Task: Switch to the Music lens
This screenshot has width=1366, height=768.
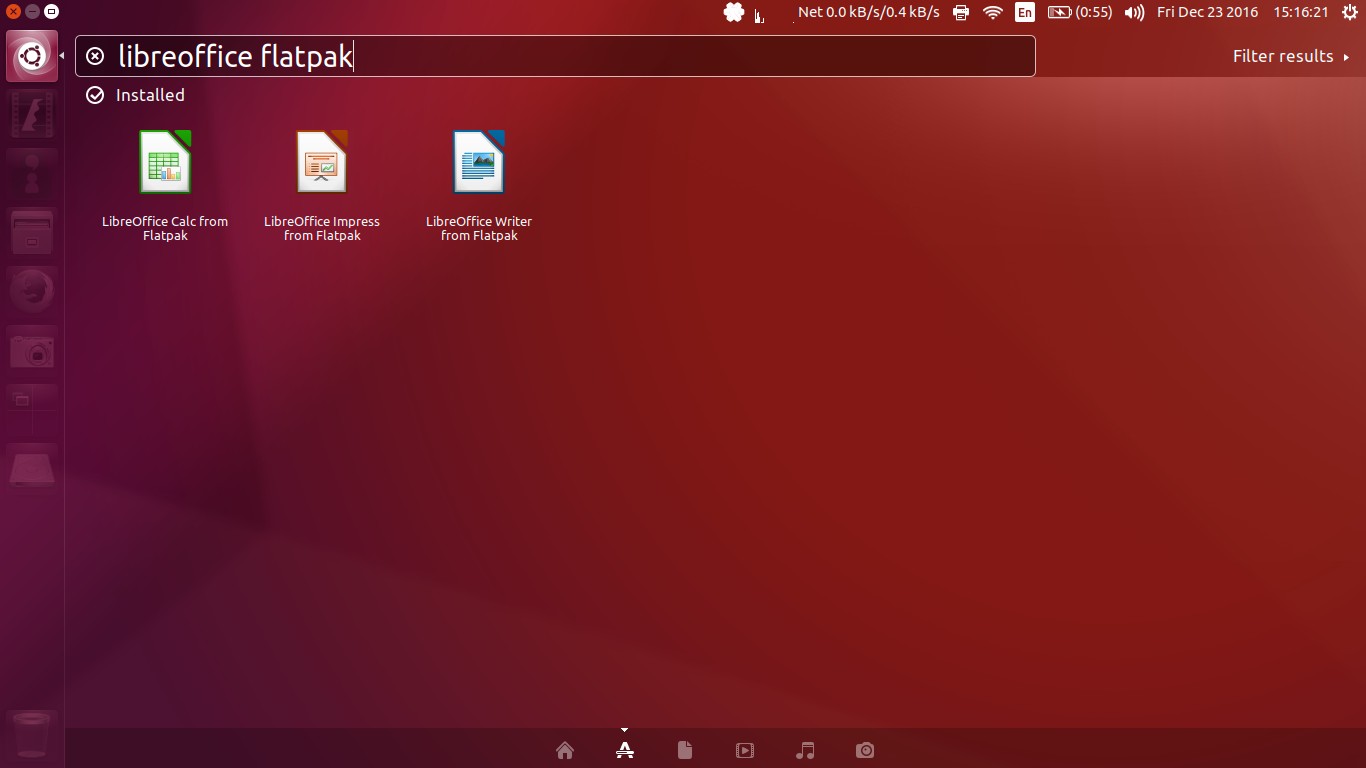Action: tap(805, 750)
